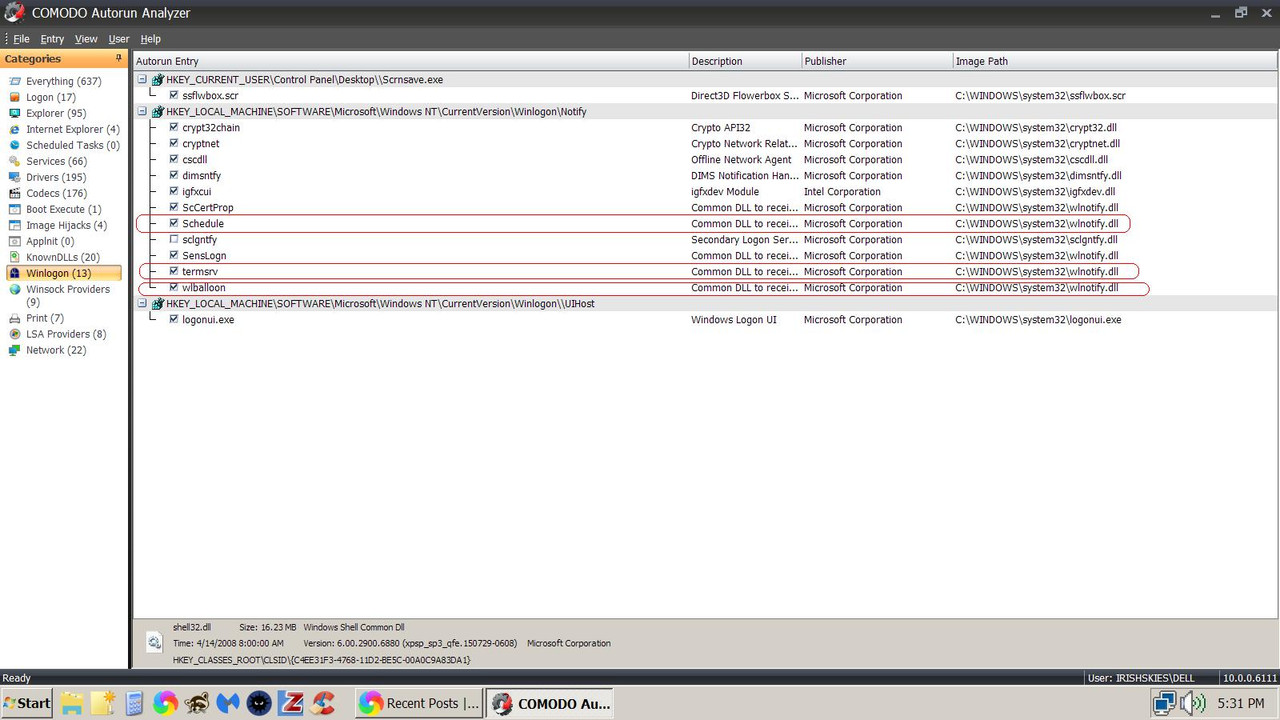The image size is (1280, 720).
Task: Click the volume speaker tray icon
Action: [x=1193, y=704]
